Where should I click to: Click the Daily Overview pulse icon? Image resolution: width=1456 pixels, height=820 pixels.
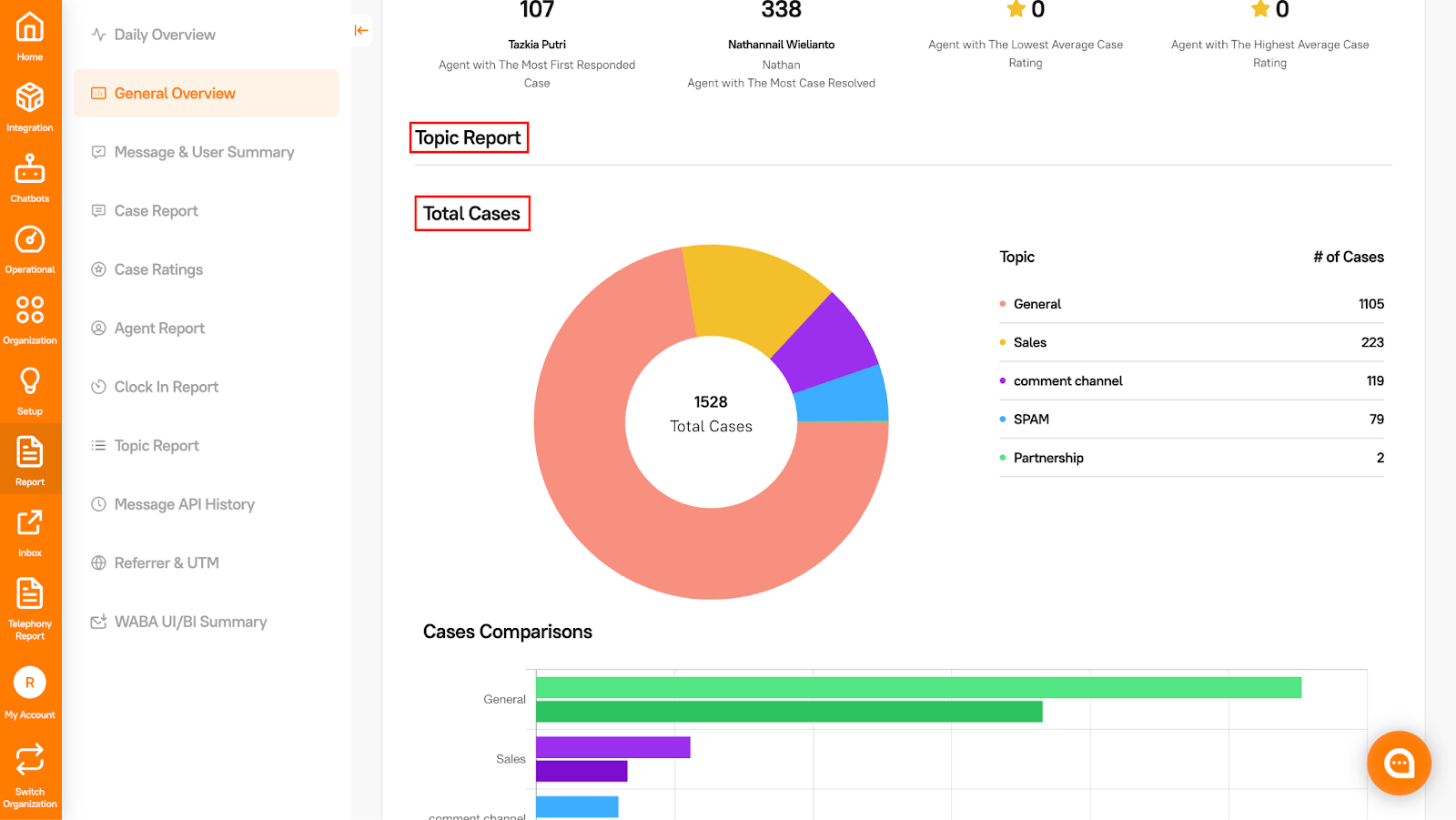click(x=98, y=35)
